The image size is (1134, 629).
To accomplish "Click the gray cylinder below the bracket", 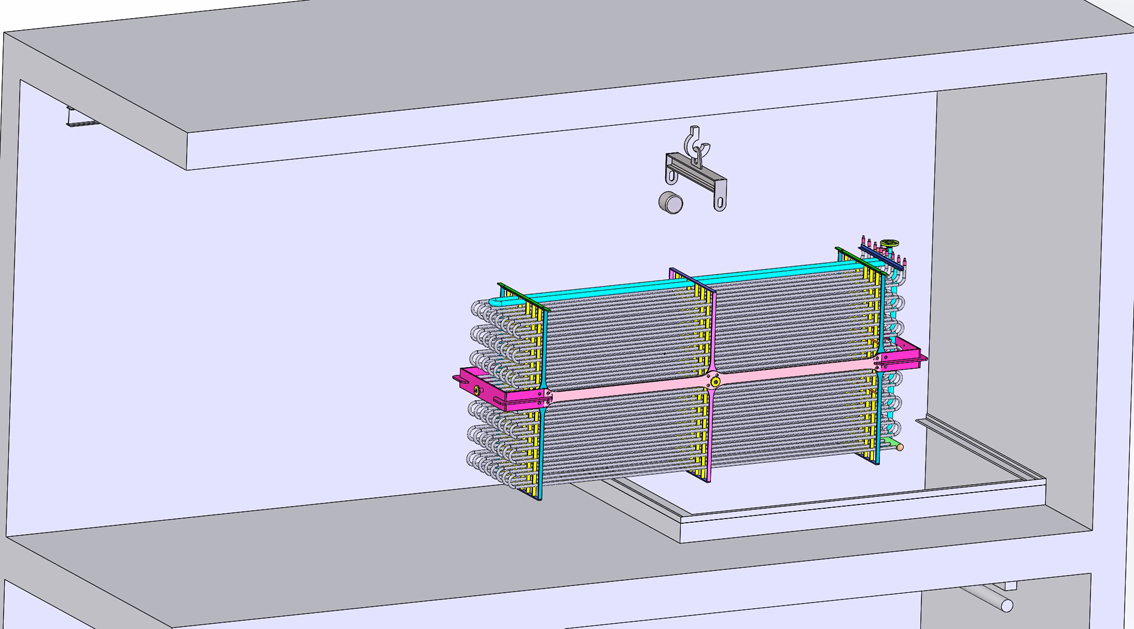I will [671, 202].
